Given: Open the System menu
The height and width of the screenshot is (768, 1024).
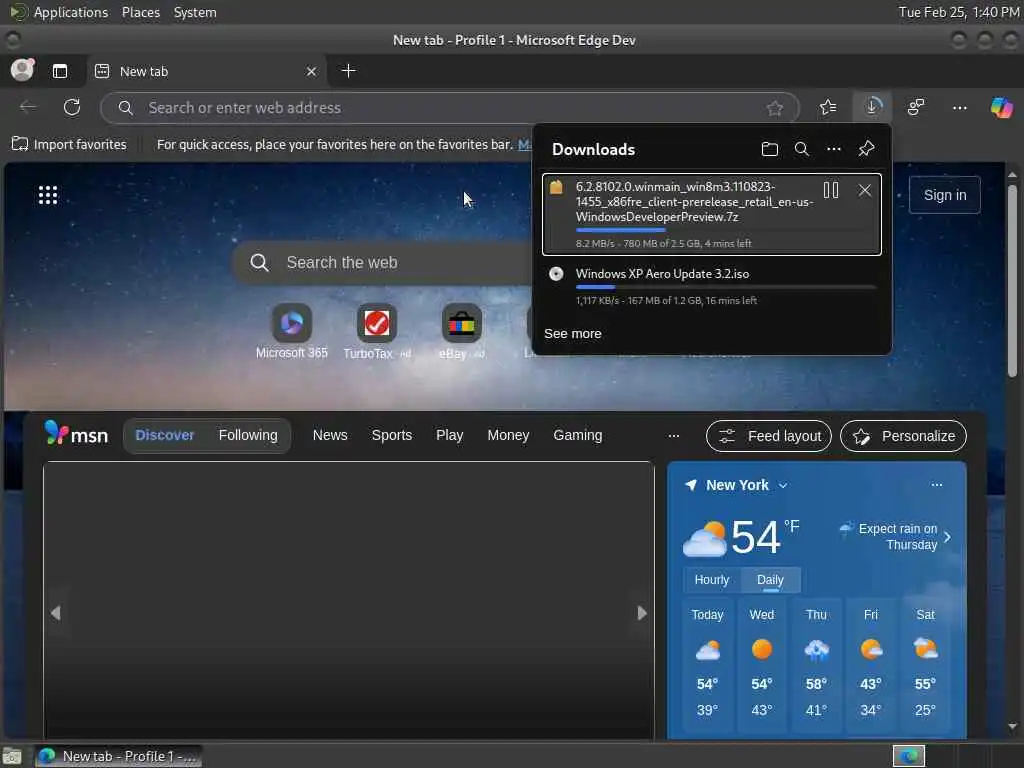Looking at the screenshot, I should pos(195,12).
